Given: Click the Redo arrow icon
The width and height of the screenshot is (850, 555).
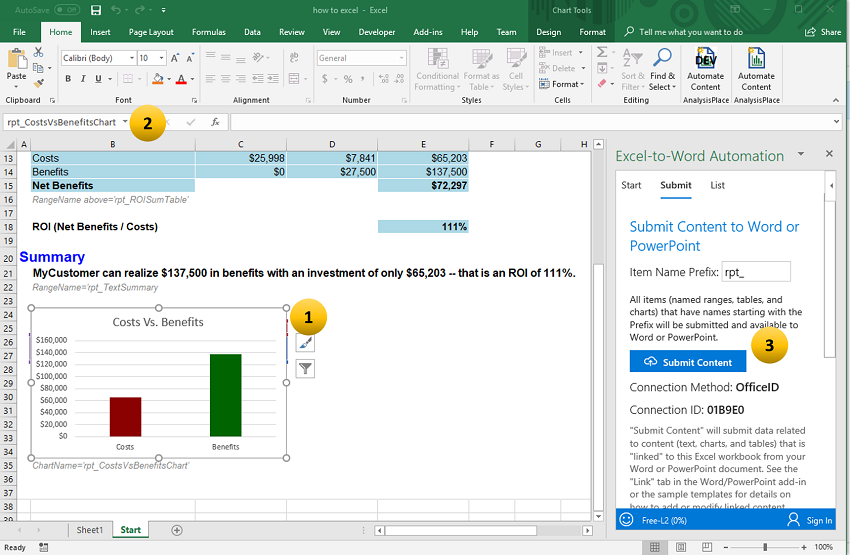Looking at the screenshot, I should [139, 10].
